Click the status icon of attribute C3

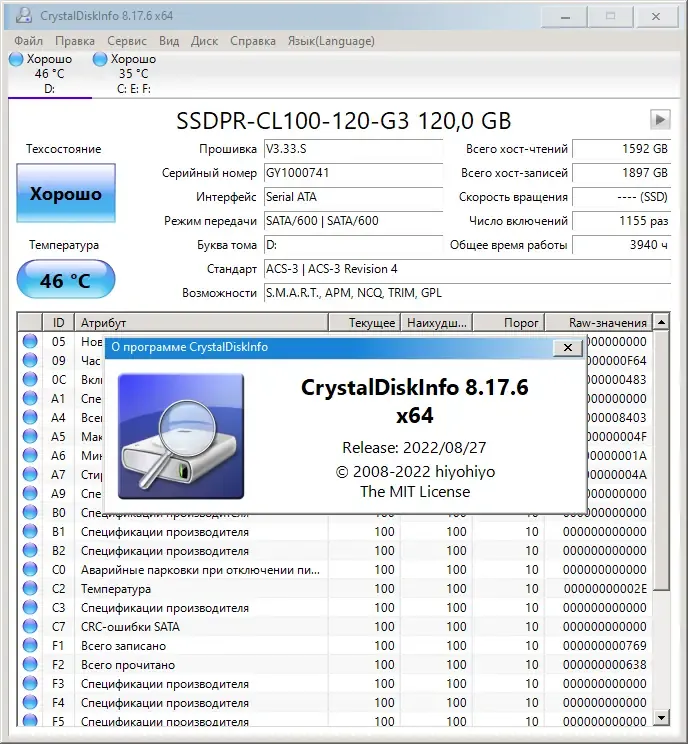(x=30, y=607)
